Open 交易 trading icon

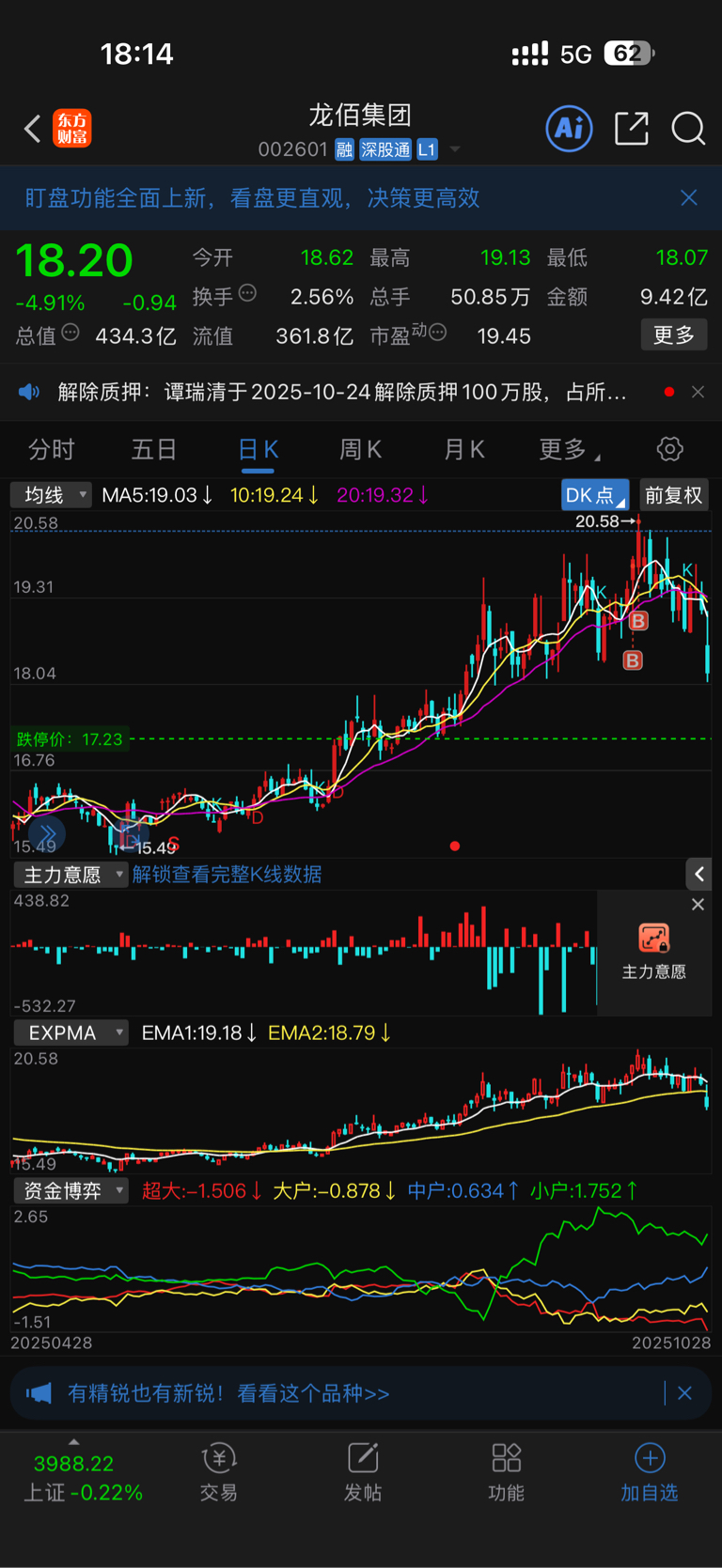click(218, 1472)
